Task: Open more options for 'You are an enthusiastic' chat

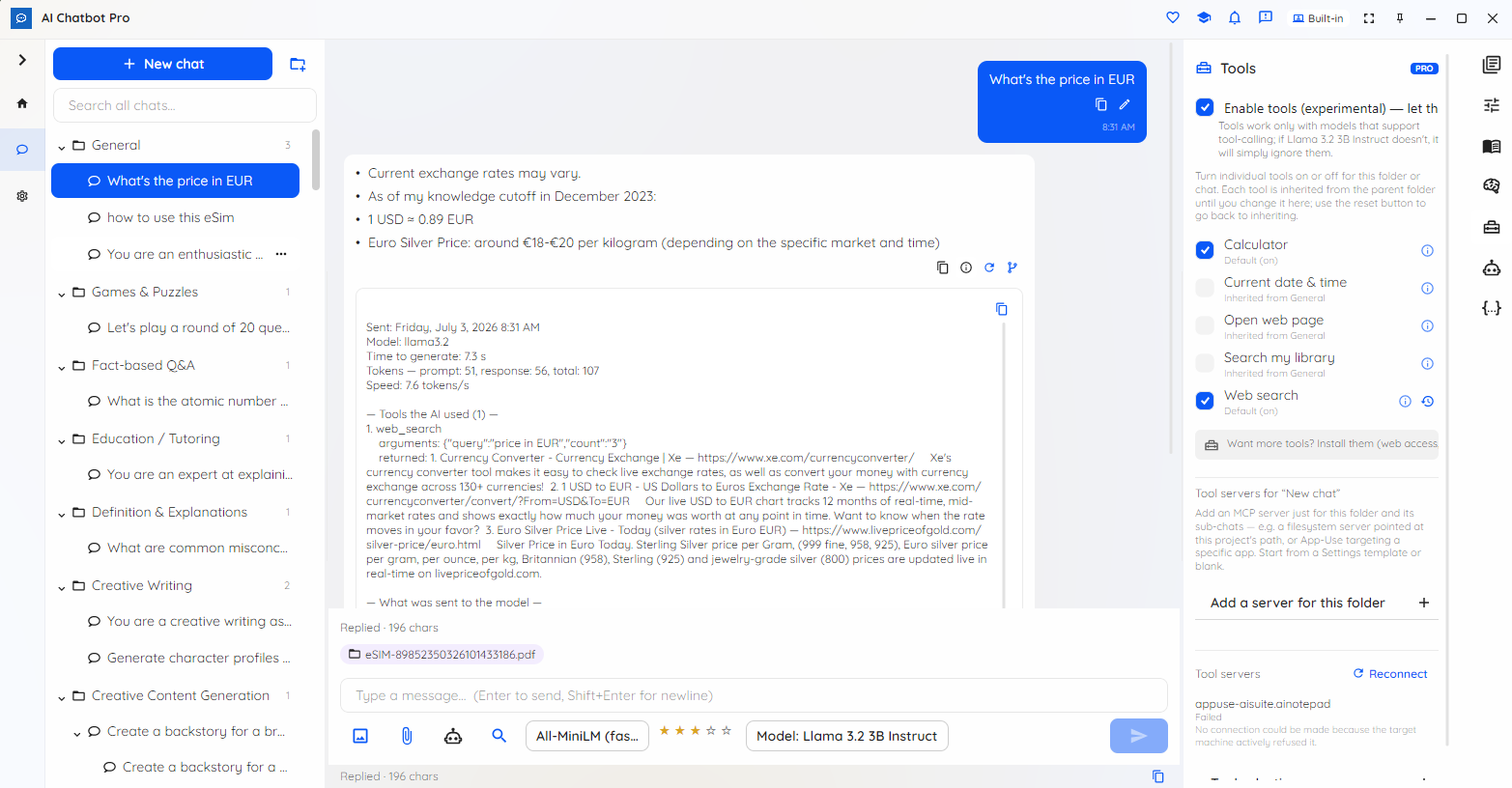Action: [x=281, y=254]
